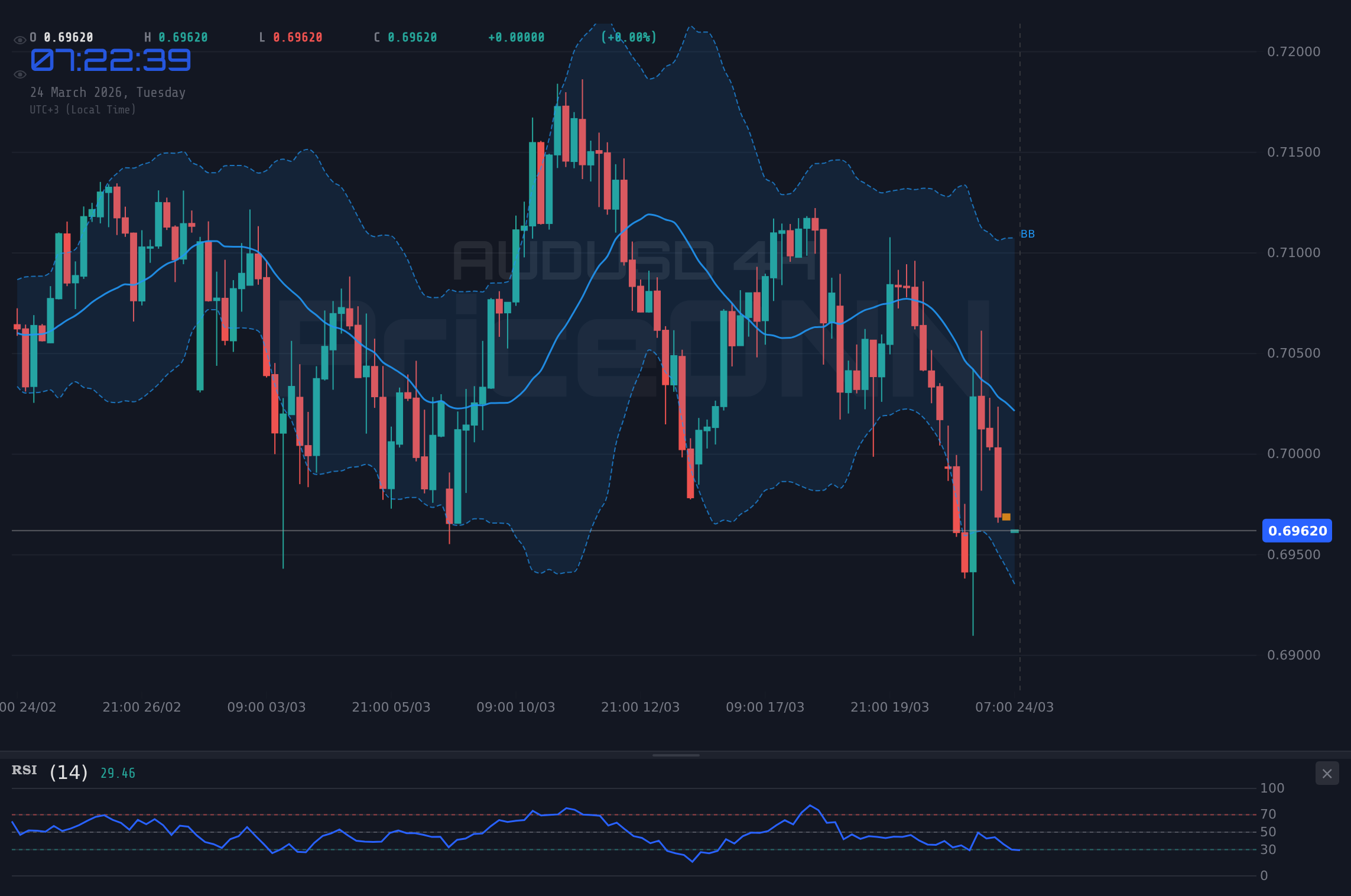
Task: Hide the RSI panel using its close button
Action: tap(1327, 773)
